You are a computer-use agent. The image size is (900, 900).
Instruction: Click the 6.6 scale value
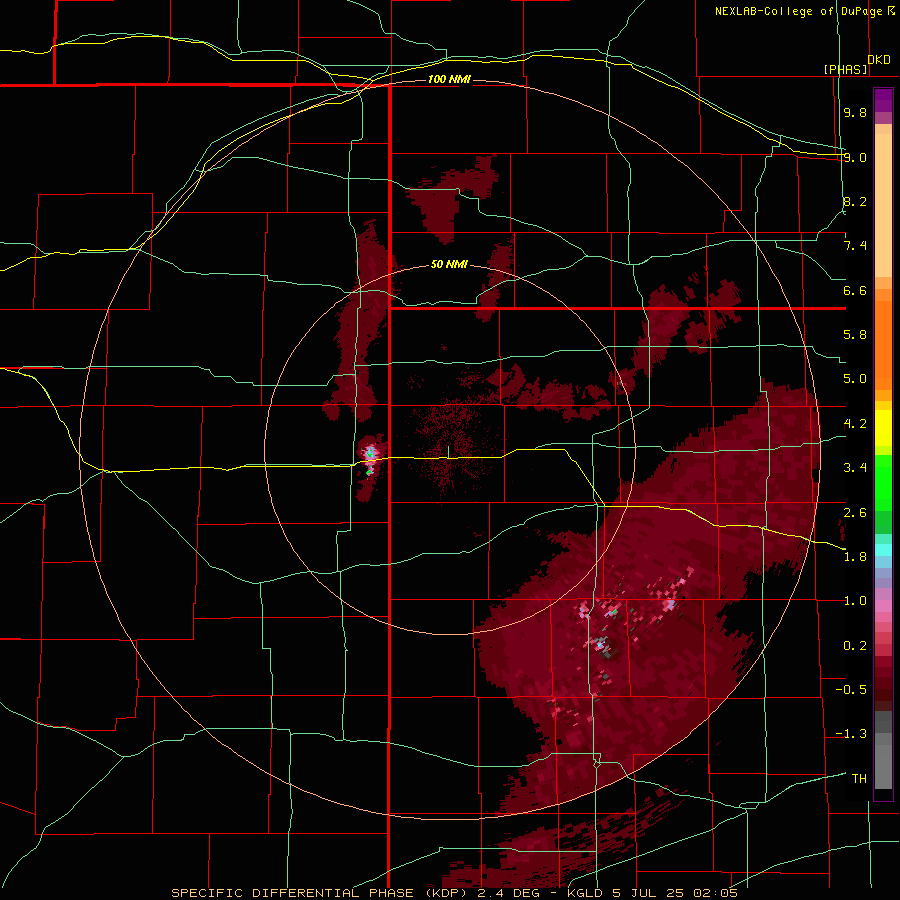coord(855,290)
